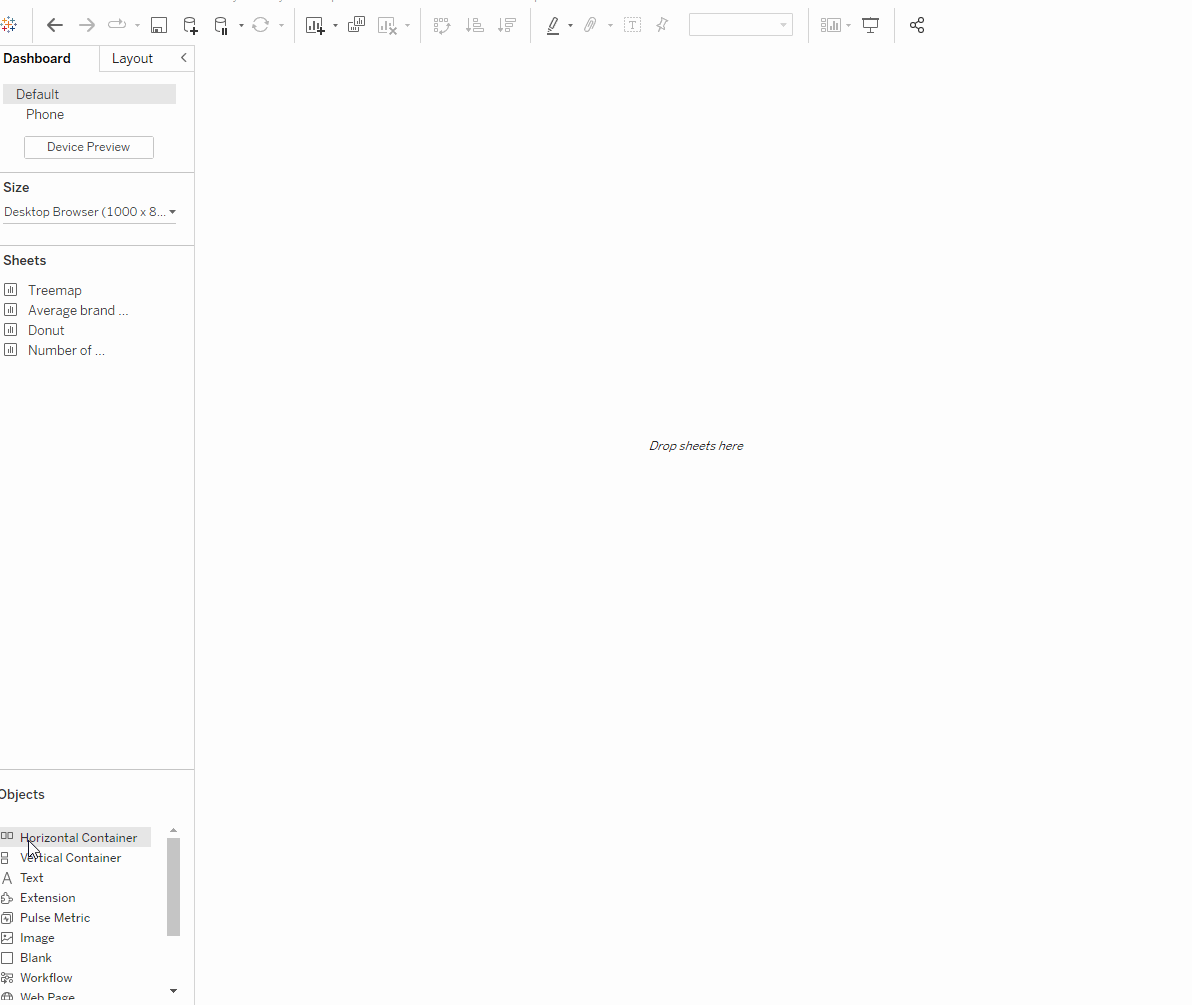Choose the Image object
The width and height of the screenshot is (1192, 1005).
click(36, 938)
